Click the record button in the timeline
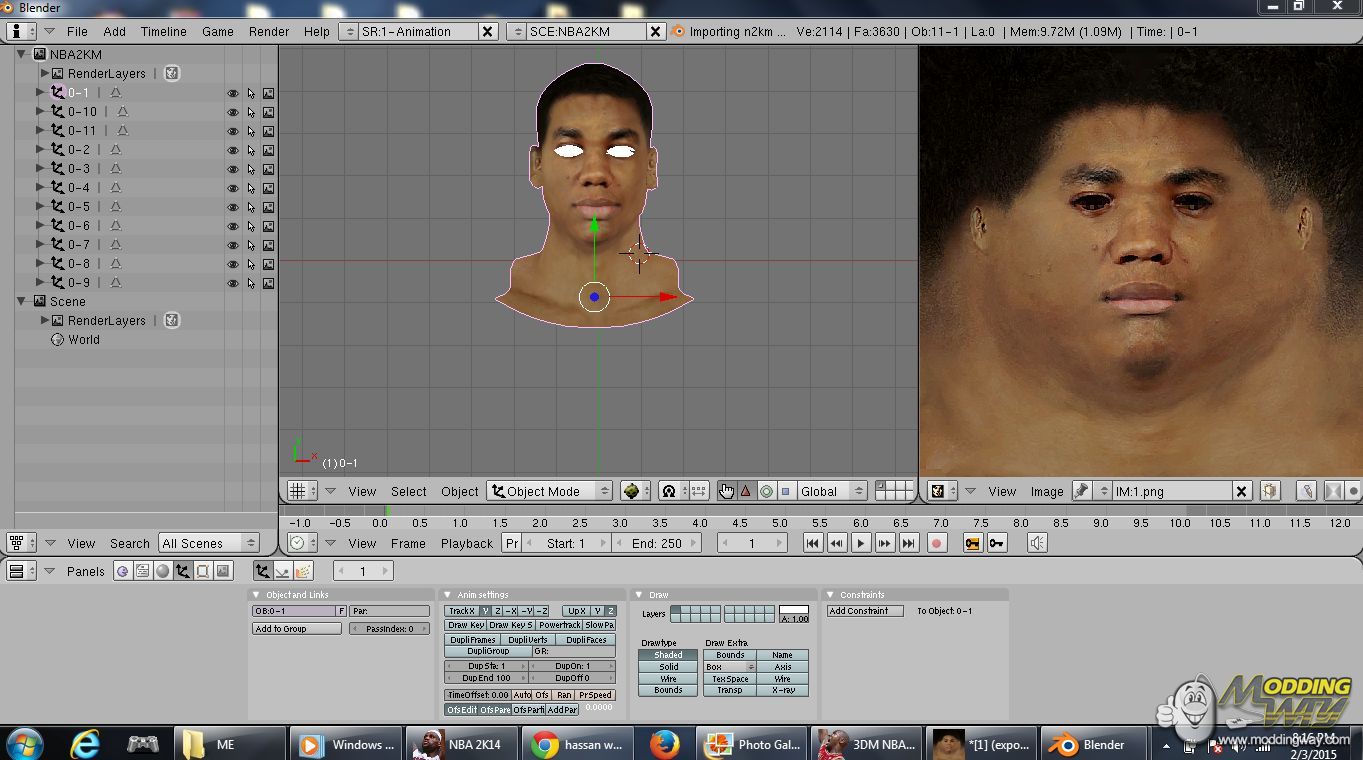The width and height of the screenshot is (1363, 760). [937, 543]
